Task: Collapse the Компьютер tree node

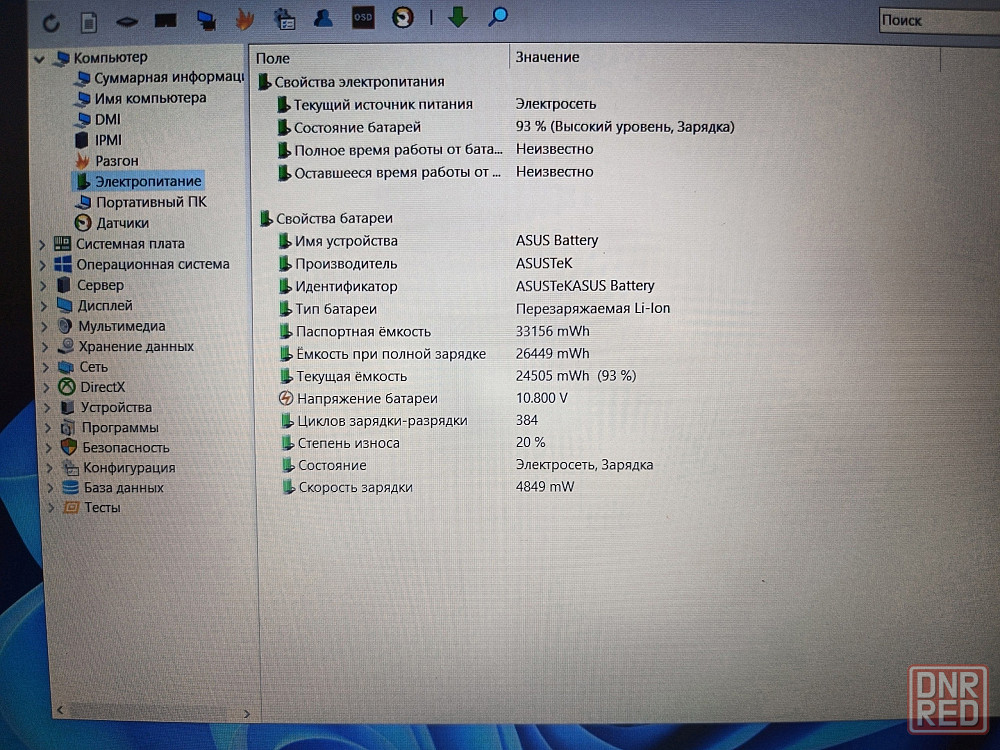Action: 39,59
